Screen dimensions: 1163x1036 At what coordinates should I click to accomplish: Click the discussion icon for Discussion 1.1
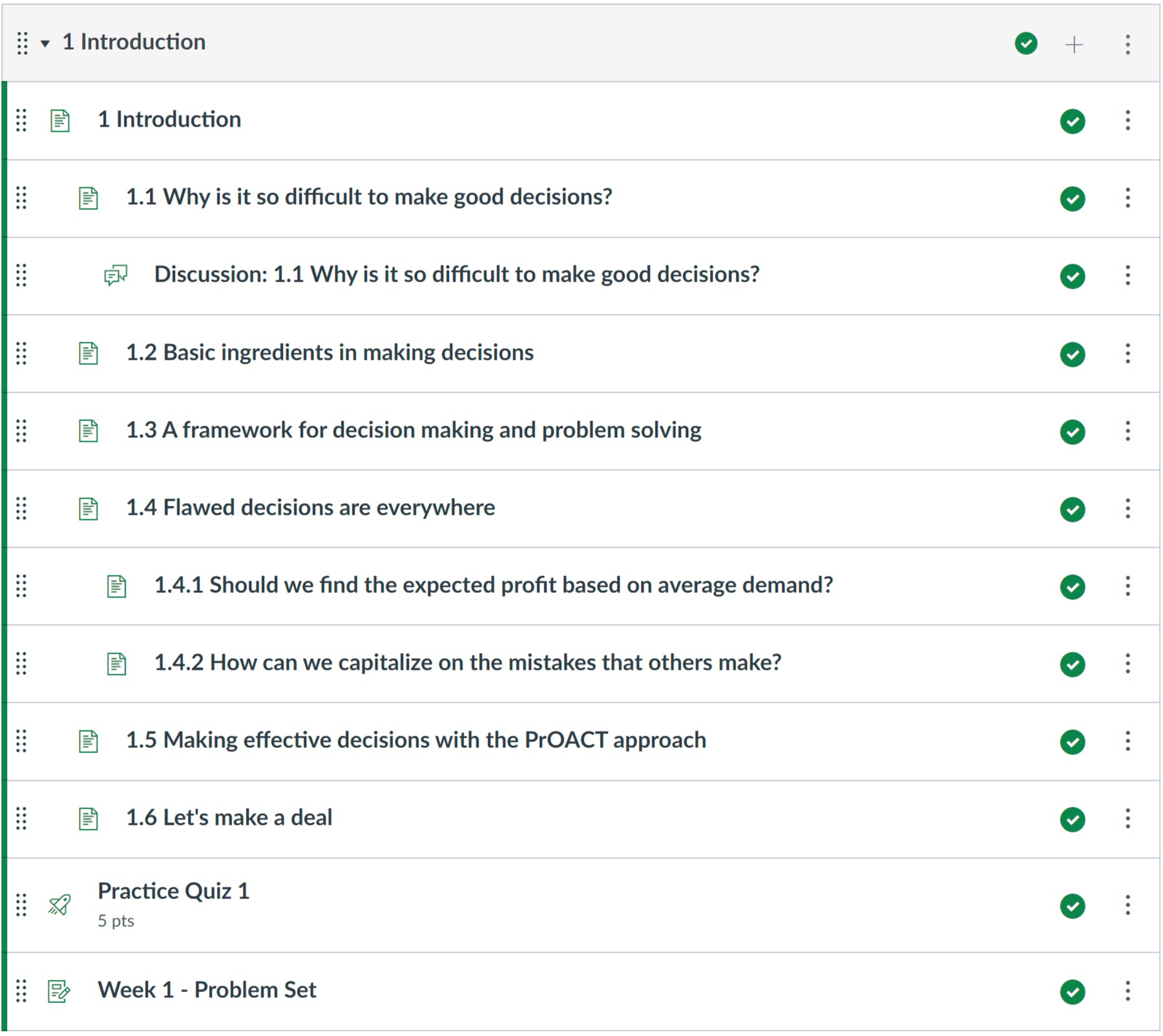(116, 275)
